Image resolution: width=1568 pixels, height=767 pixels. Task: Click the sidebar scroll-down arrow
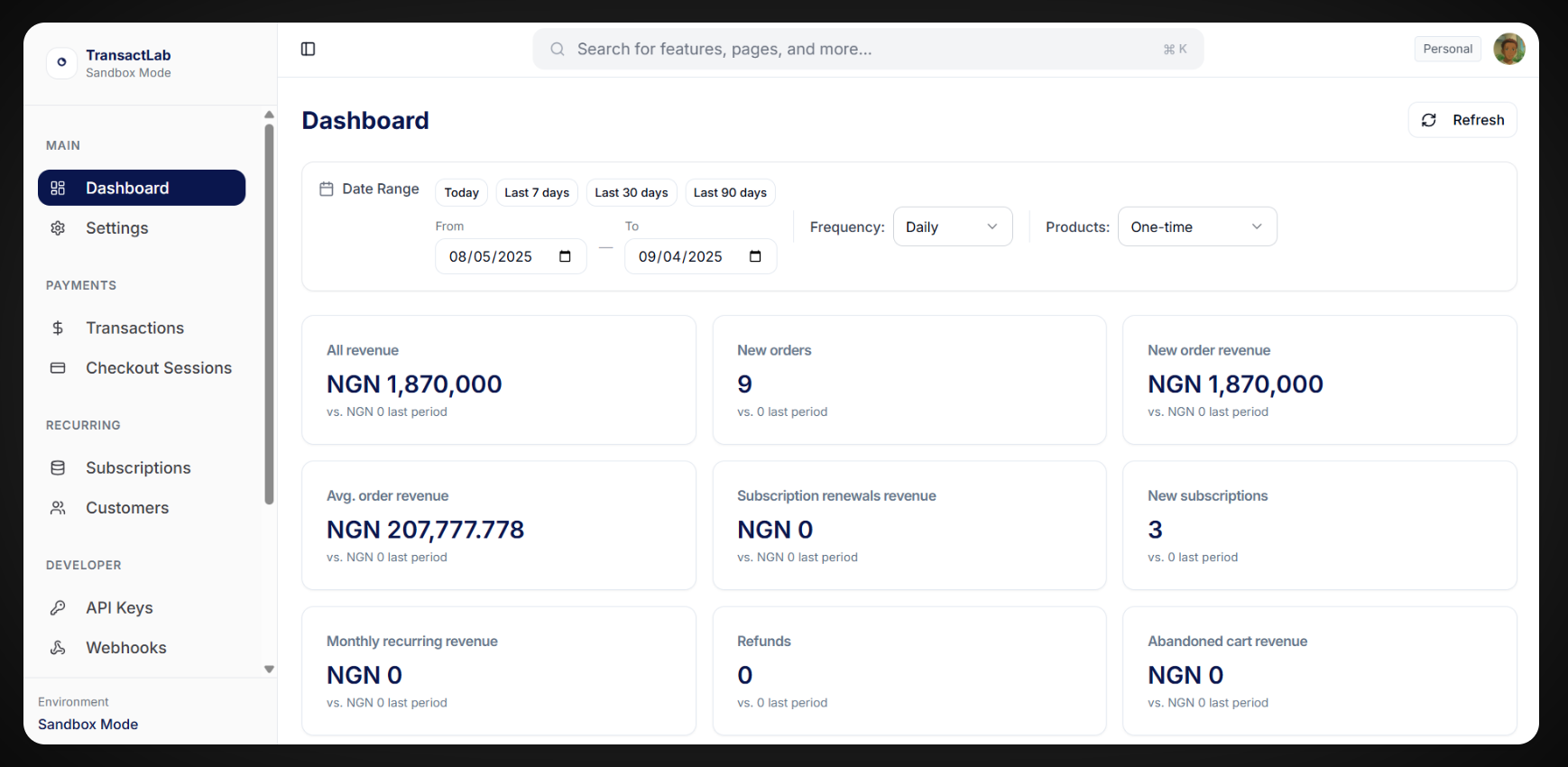269,670
